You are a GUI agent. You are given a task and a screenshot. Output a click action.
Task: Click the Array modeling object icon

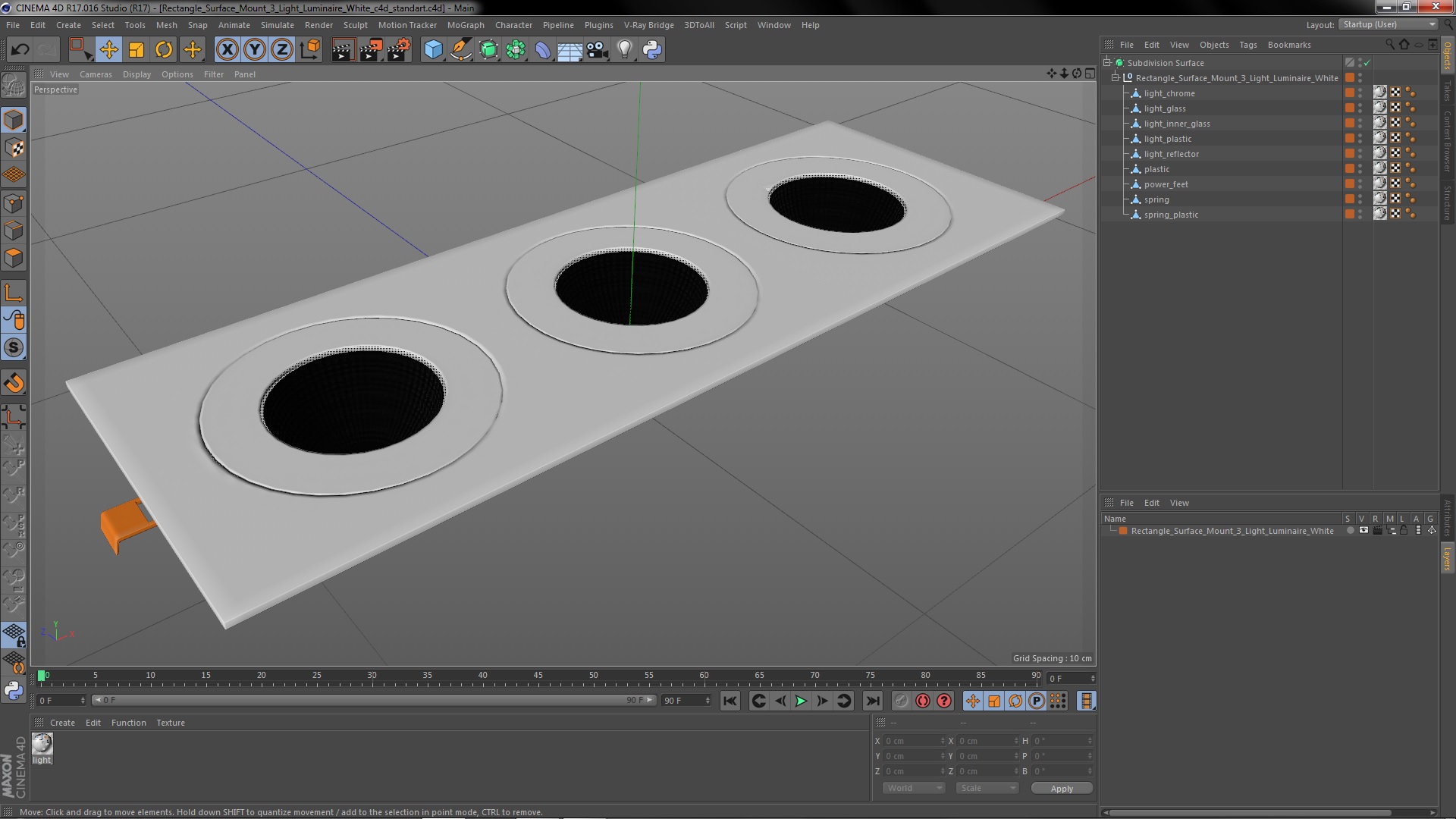click(516, 50)
